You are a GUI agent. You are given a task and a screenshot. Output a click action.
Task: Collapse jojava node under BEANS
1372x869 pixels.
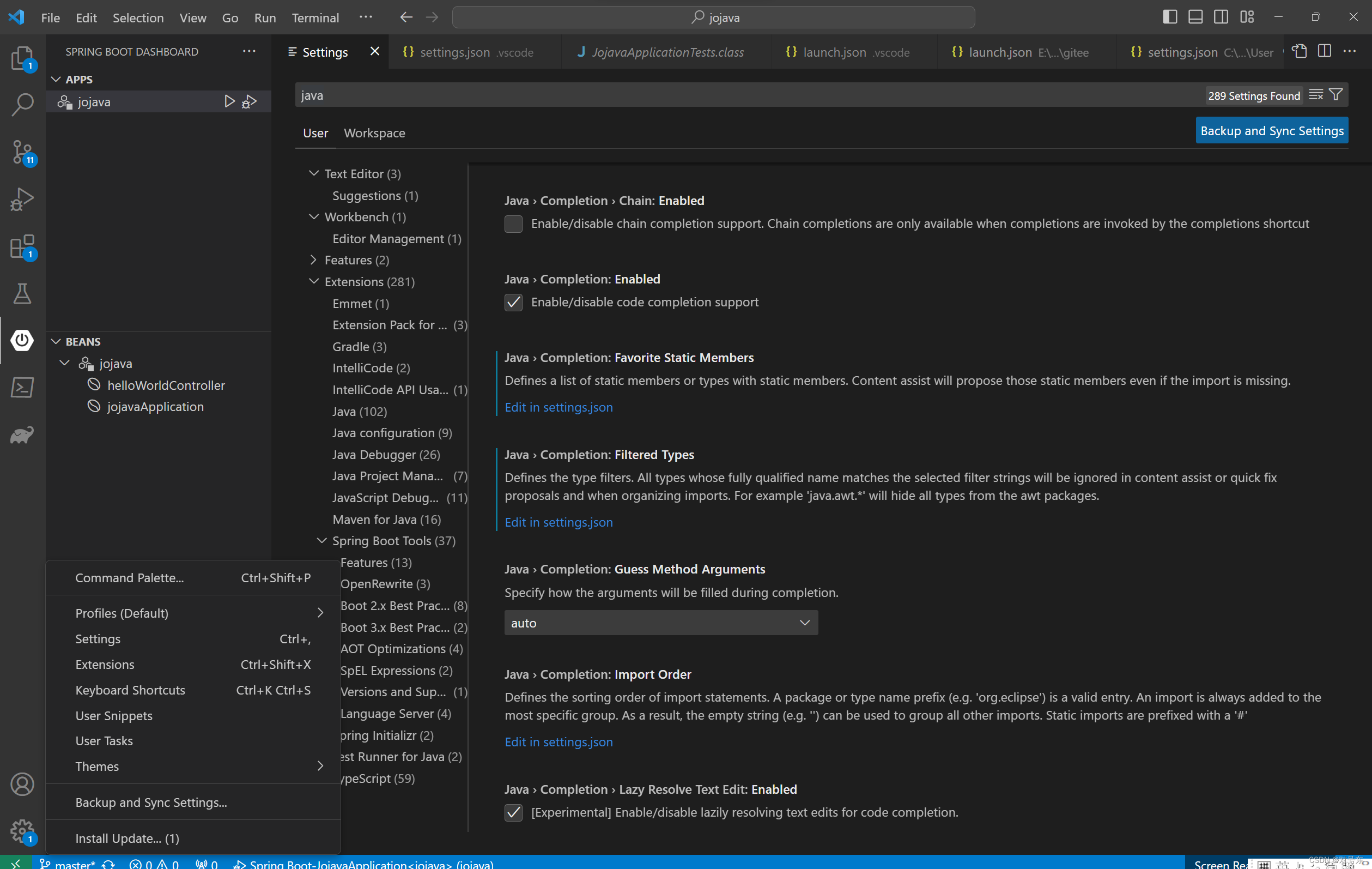click(65, 363)
